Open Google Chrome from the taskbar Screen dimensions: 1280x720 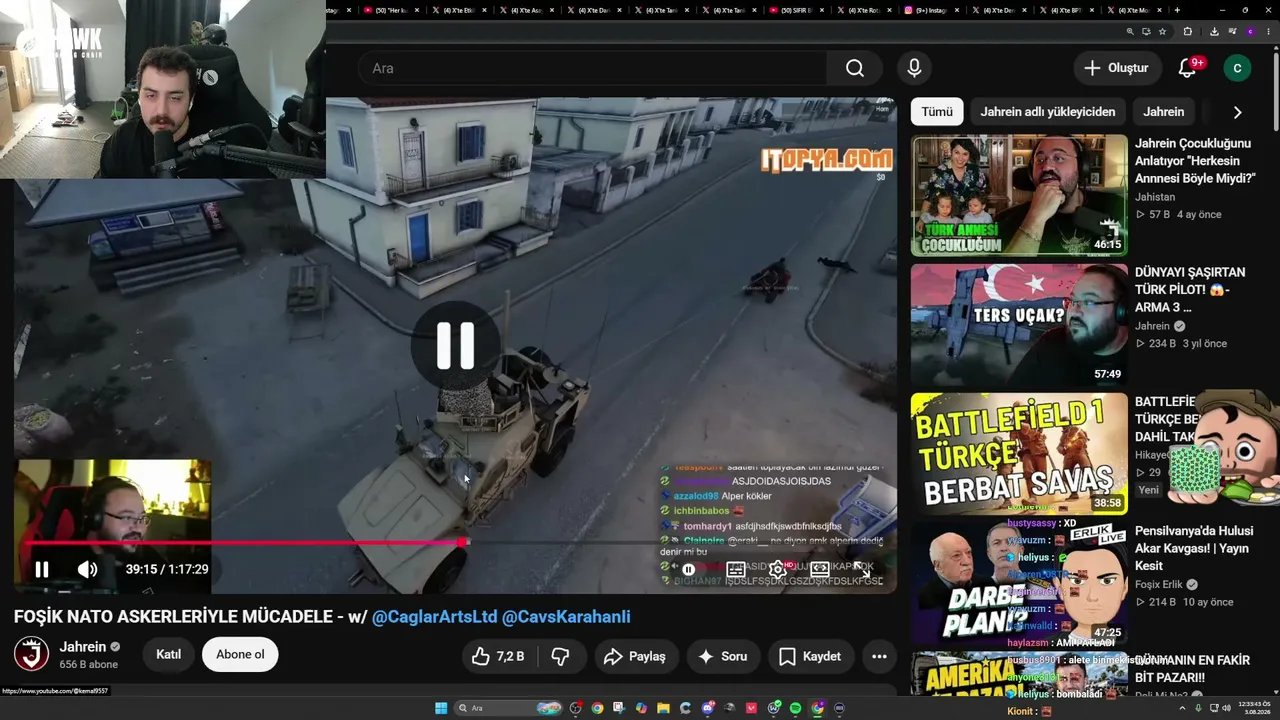click(x=597, y=708)
